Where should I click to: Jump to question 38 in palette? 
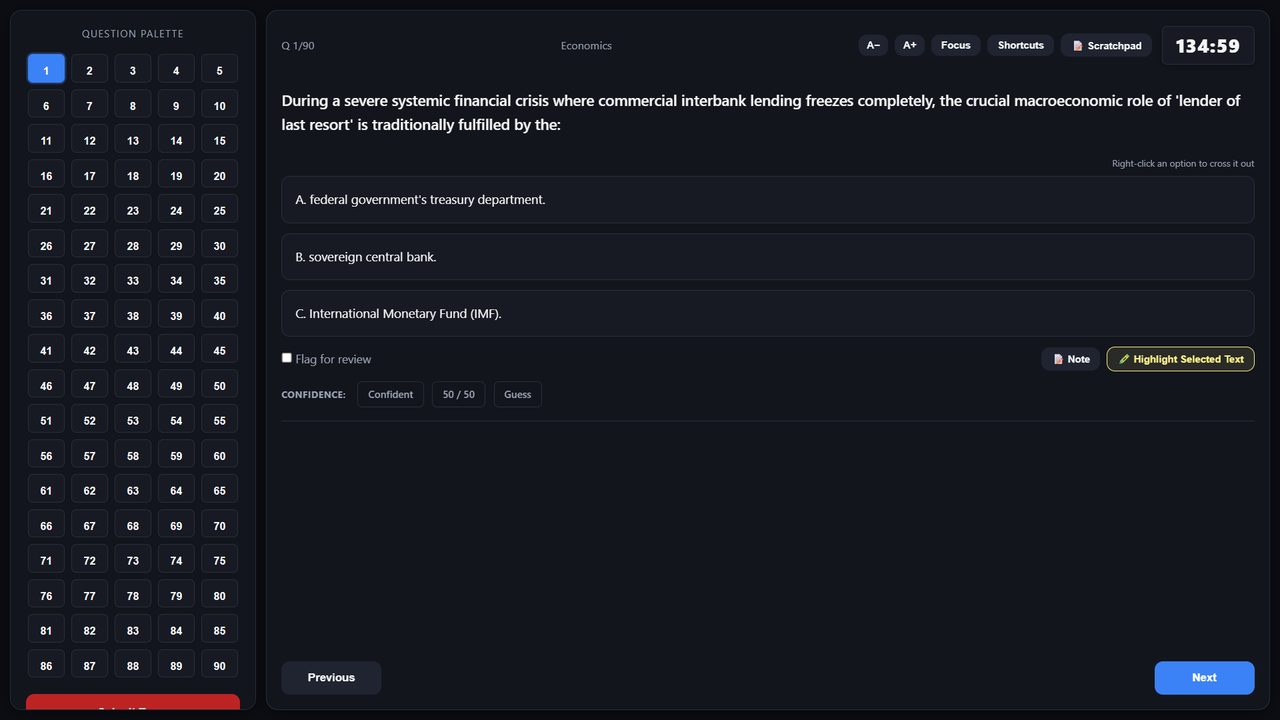click(x=133, y=314)
